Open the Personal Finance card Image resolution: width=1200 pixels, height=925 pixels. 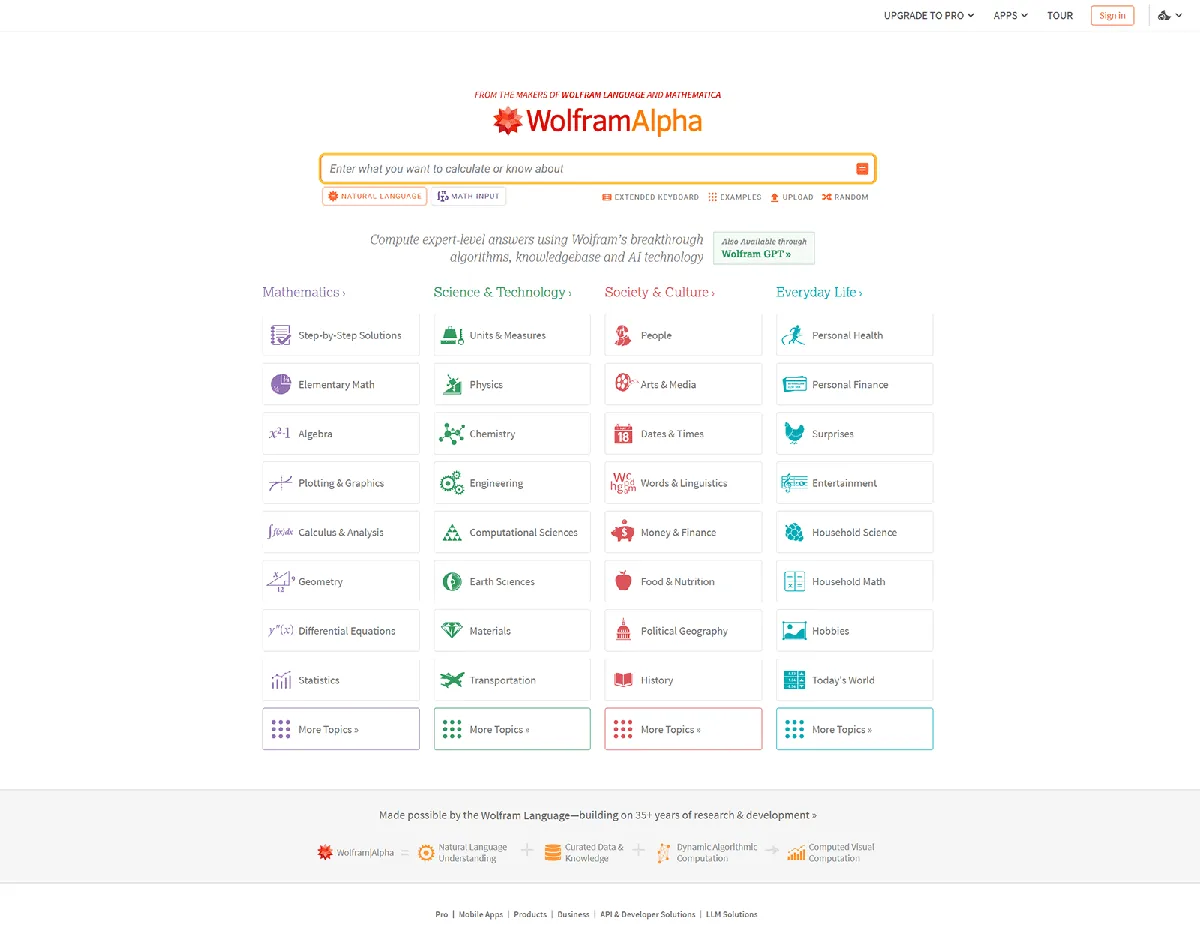854,384
